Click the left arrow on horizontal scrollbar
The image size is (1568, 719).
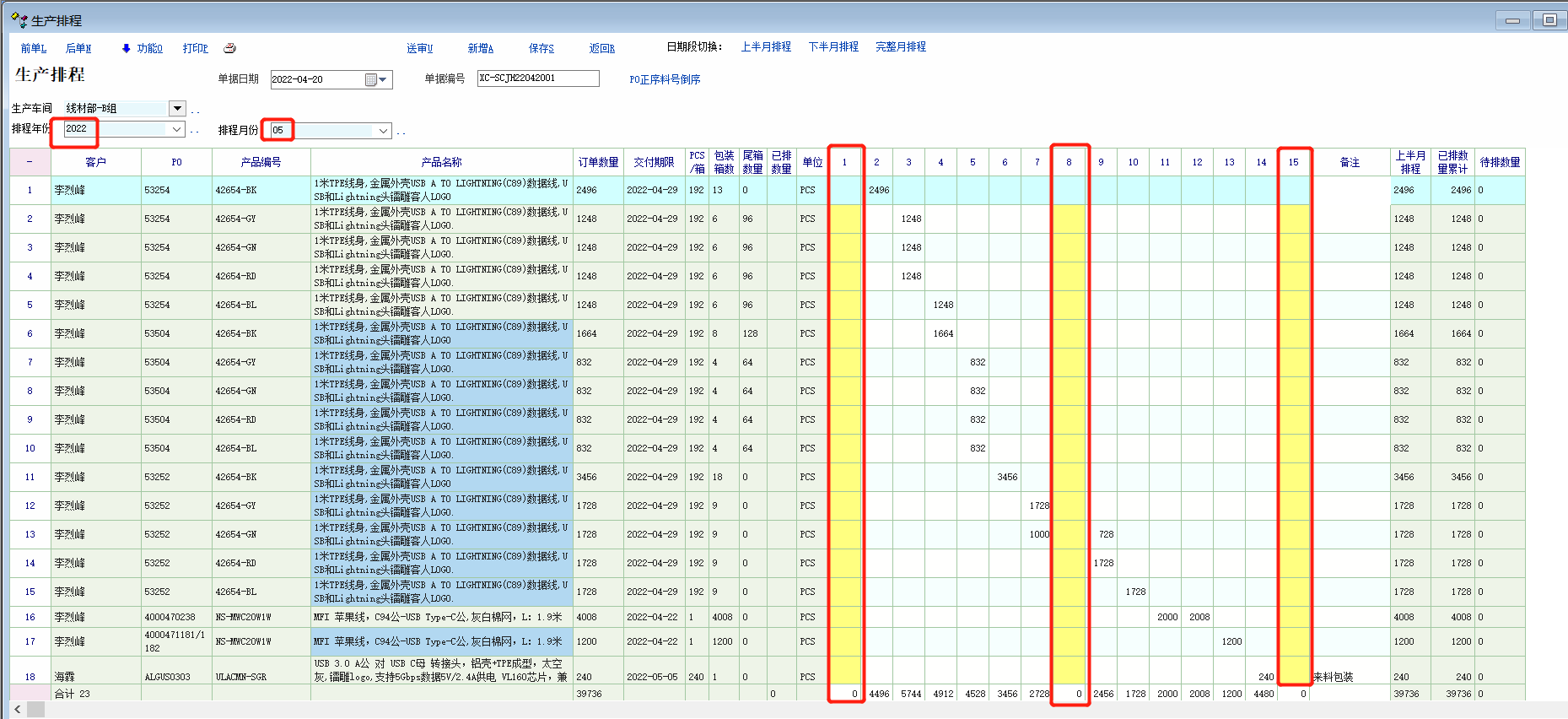point(18,710)
